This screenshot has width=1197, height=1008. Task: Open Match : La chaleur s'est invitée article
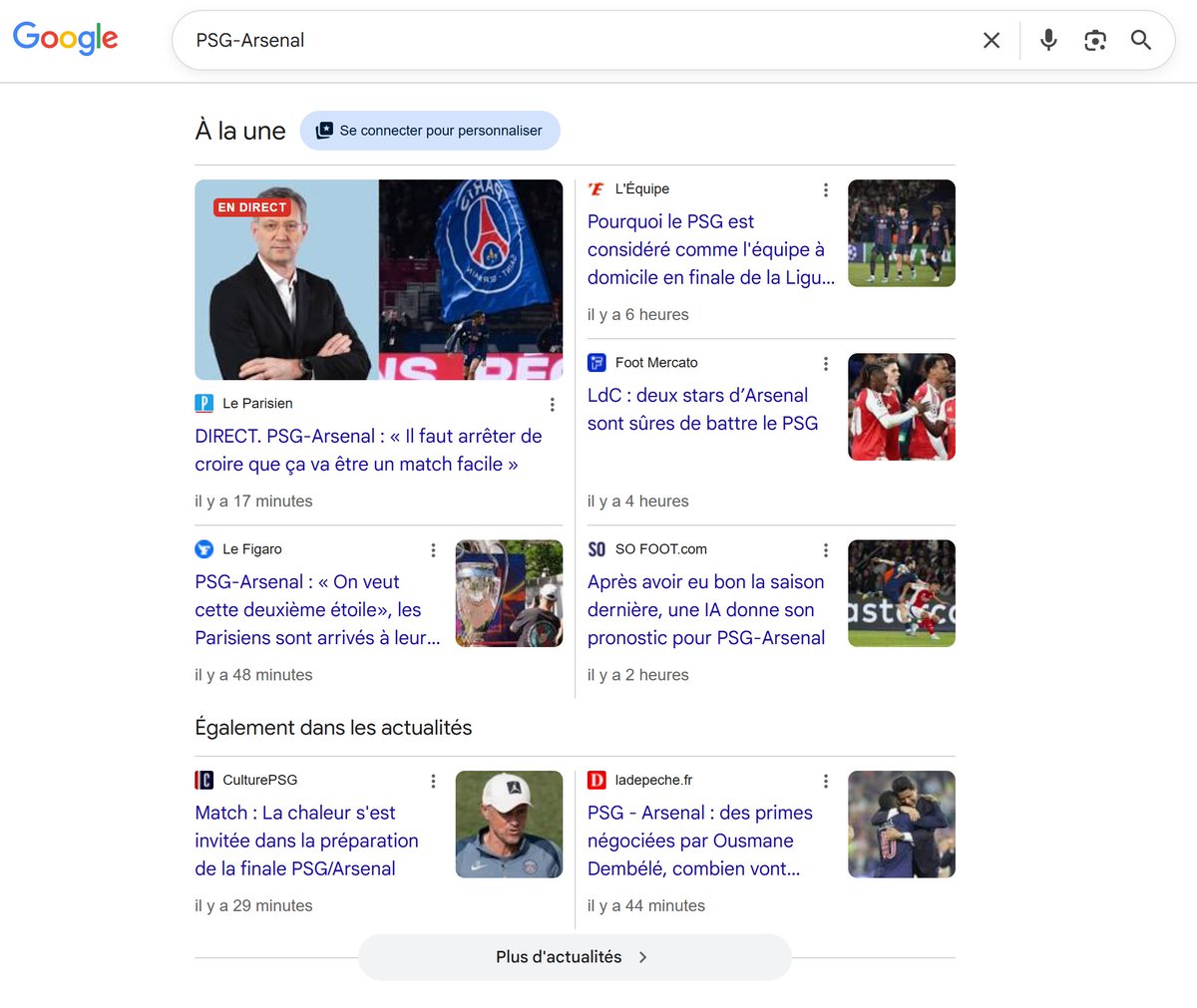click(306, 840)
